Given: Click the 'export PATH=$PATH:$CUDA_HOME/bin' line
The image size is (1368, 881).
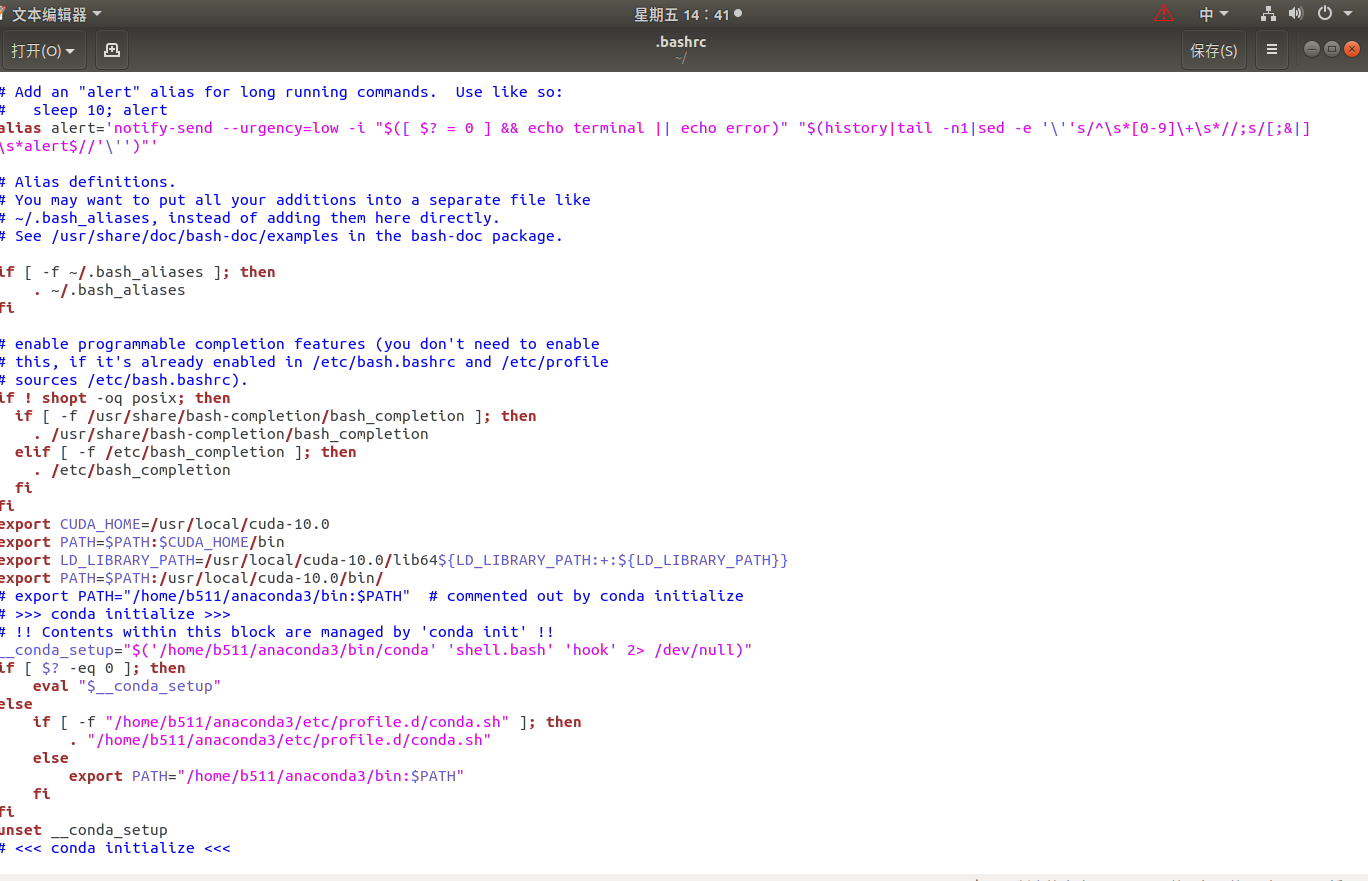Looking at the screenshot, I should [x=142, y=542].
